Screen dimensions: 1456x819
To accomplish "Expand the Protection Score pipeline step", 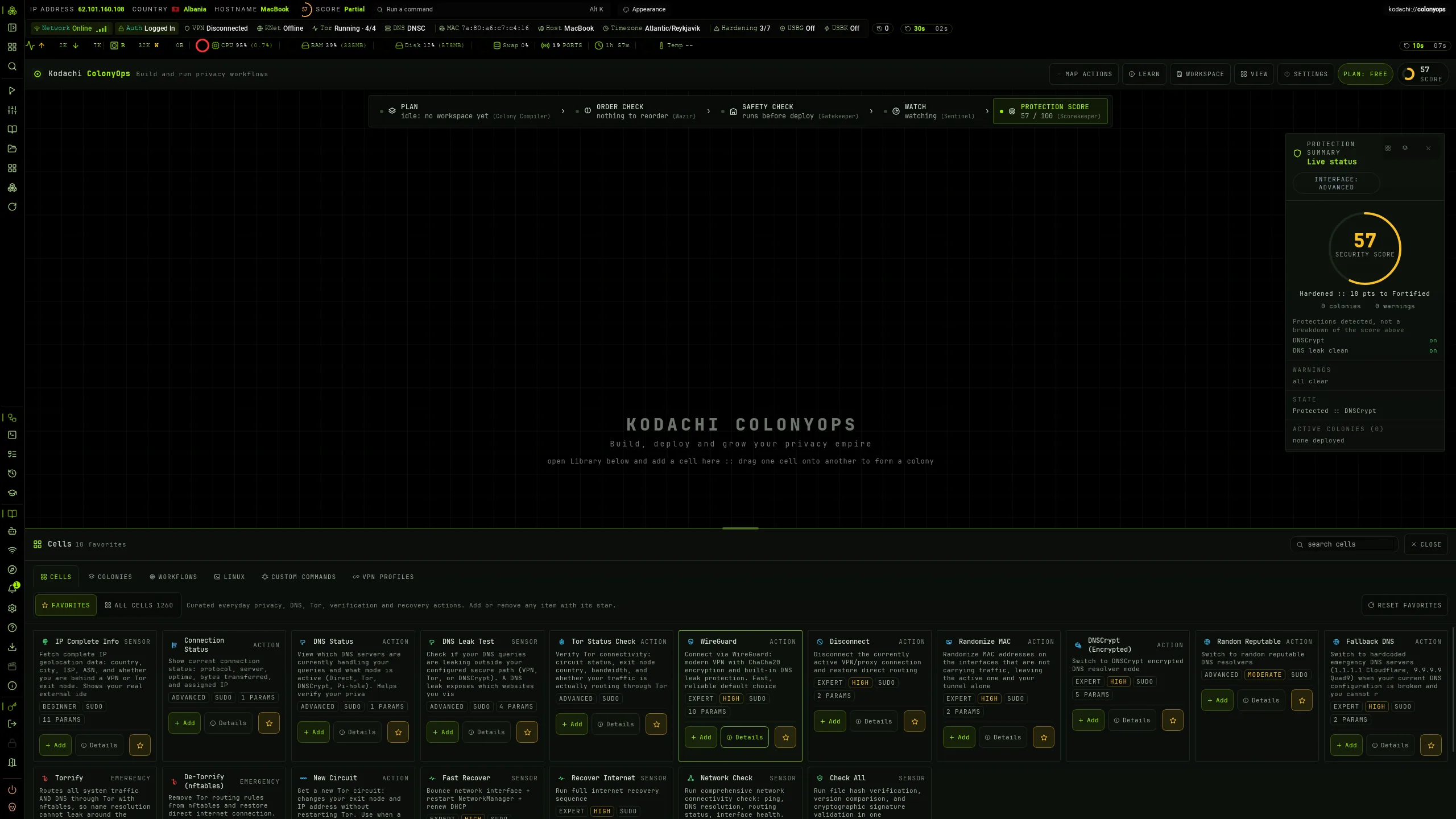I will coord(1050,111).
